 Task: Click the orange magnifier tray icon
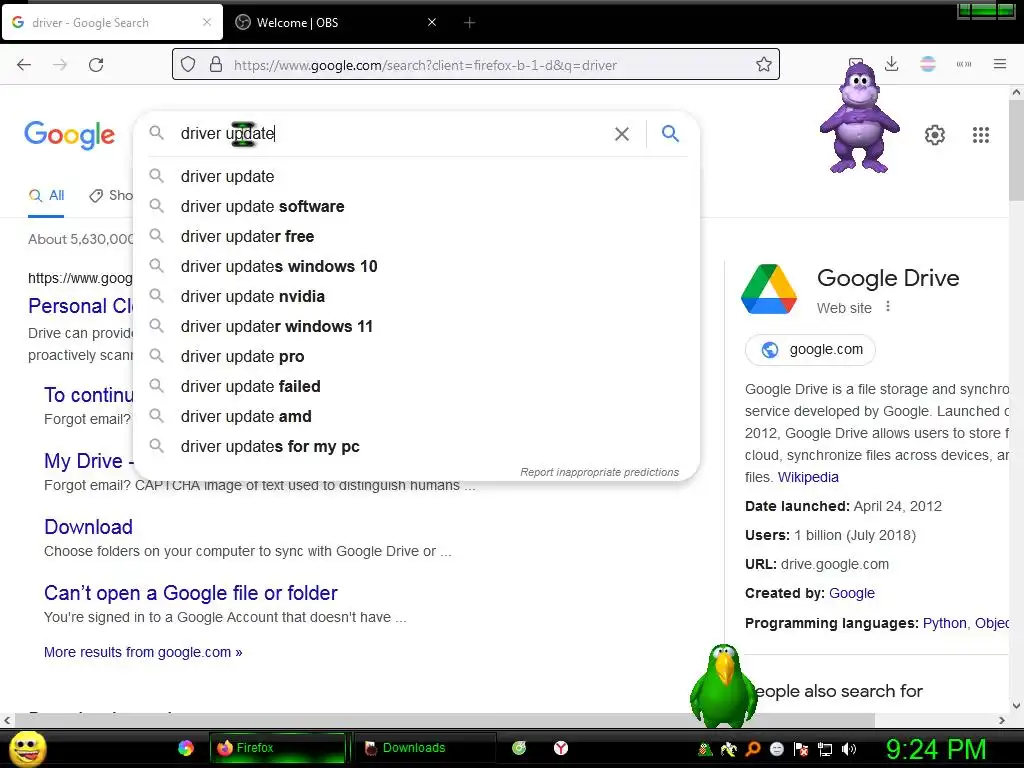point(753,749)
